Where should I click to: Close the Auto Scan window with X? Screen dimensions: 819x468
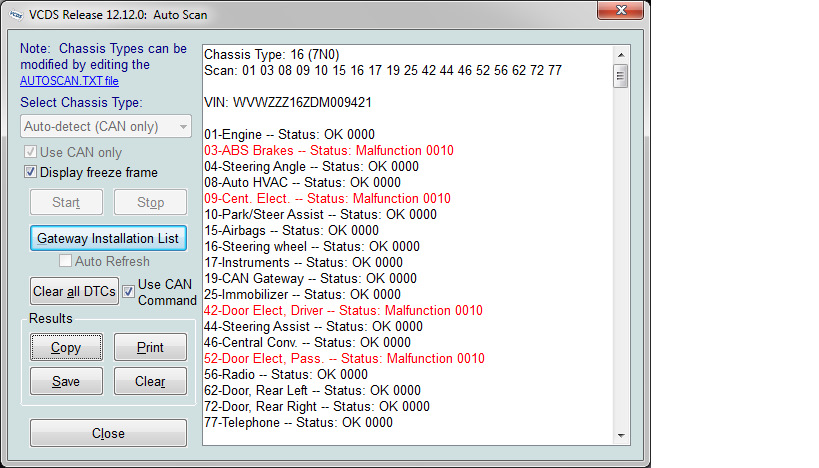click(620, 10)
